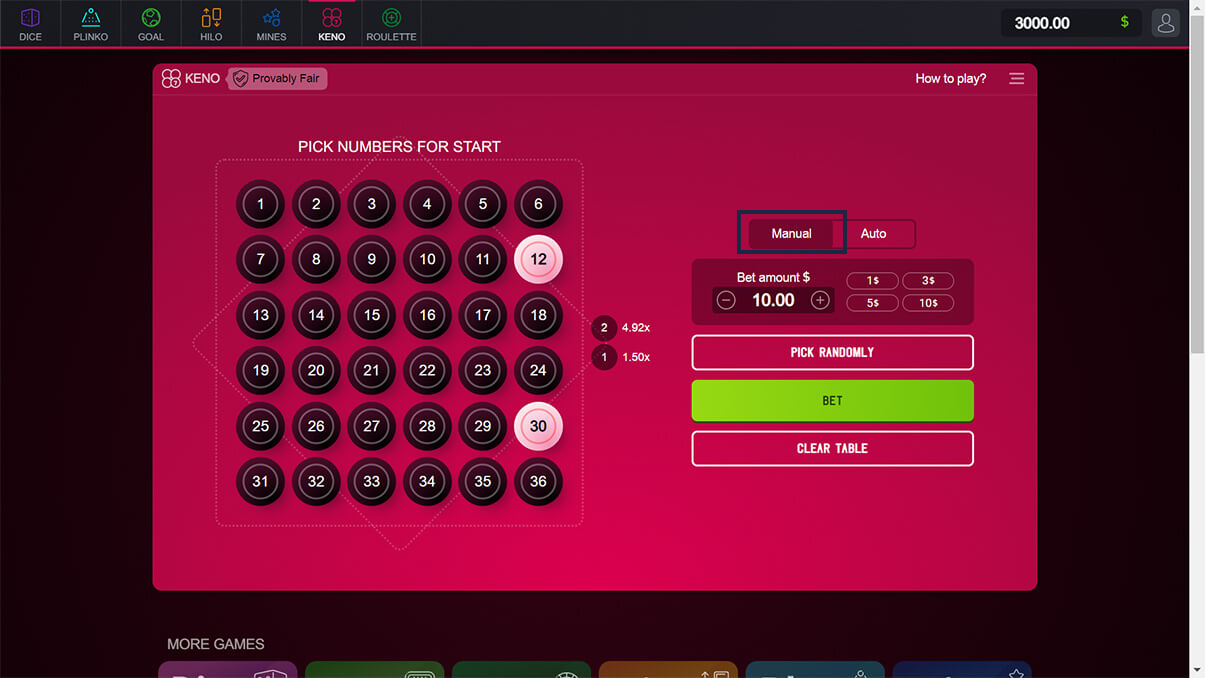Pick the number 21 ball
The height and width of the screenshot is (678, 1205).
tap(372, 371)
